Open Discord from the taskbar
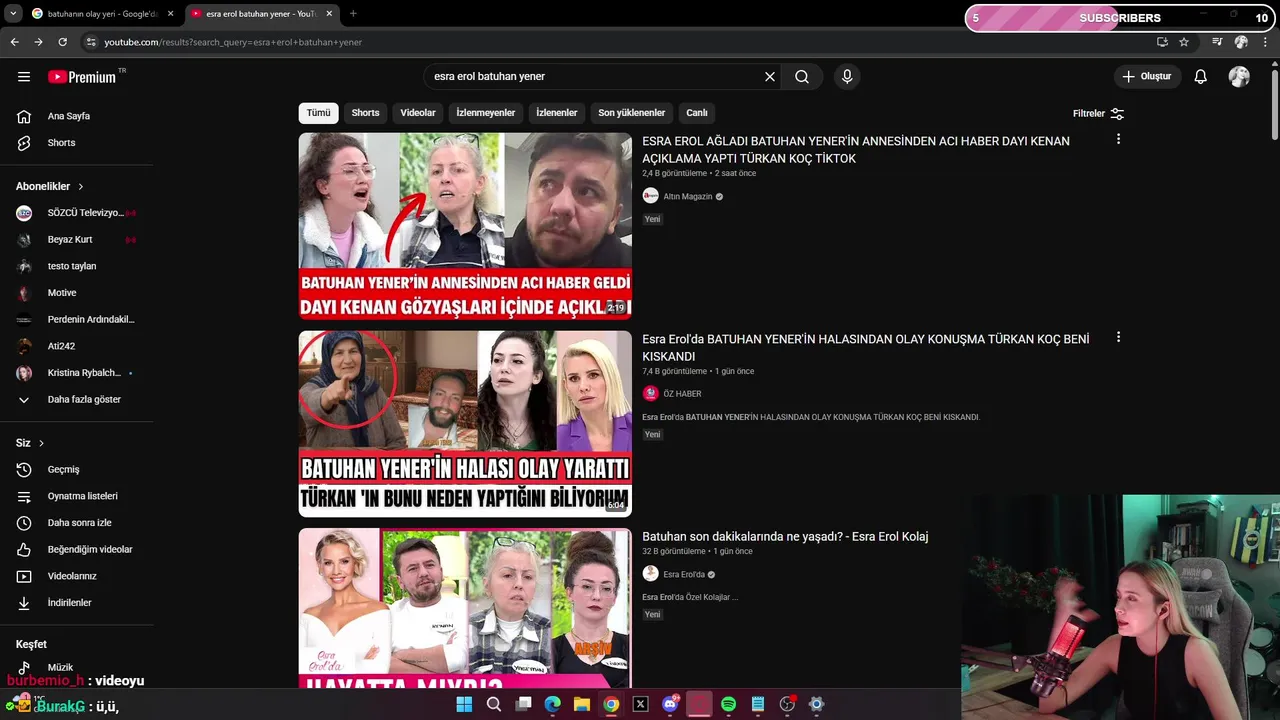This screenshot has height=720, width=1280. (670, 704)
